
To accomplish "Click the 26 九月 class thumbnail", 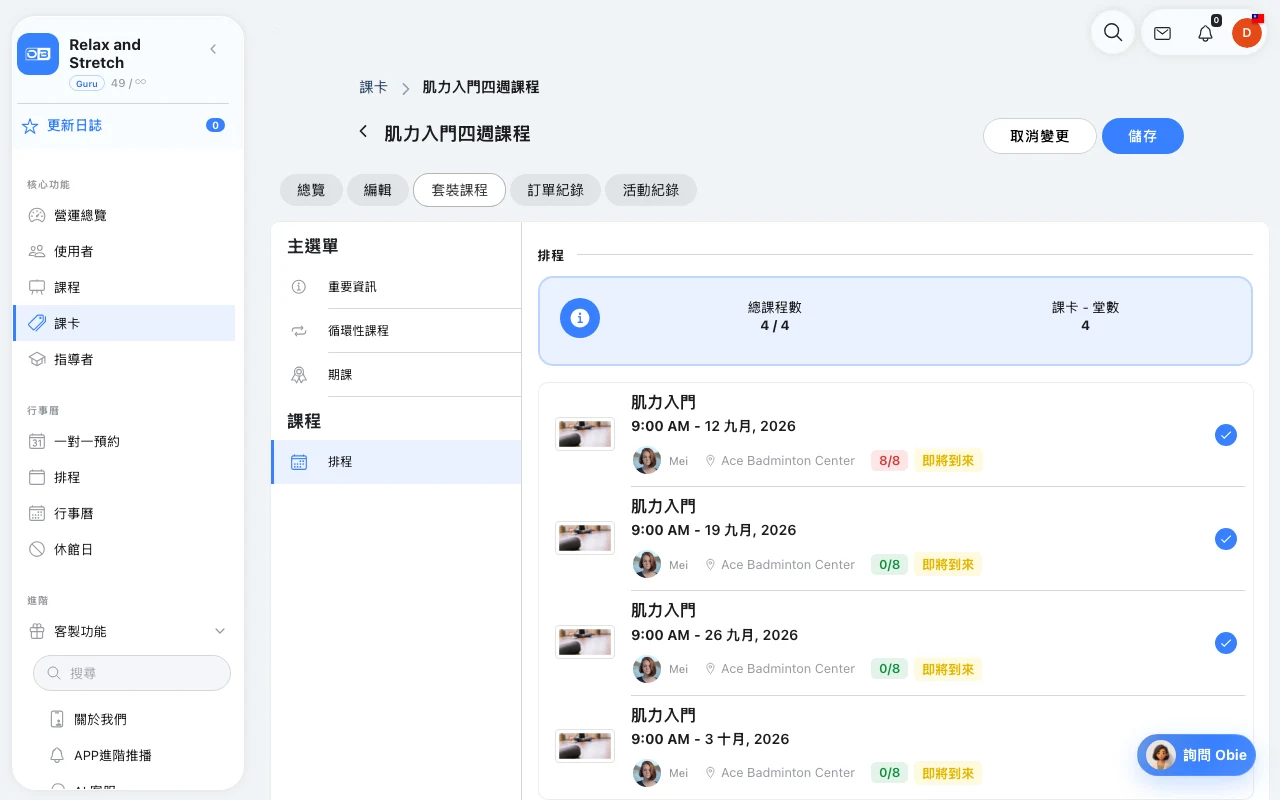I will 585,642.
